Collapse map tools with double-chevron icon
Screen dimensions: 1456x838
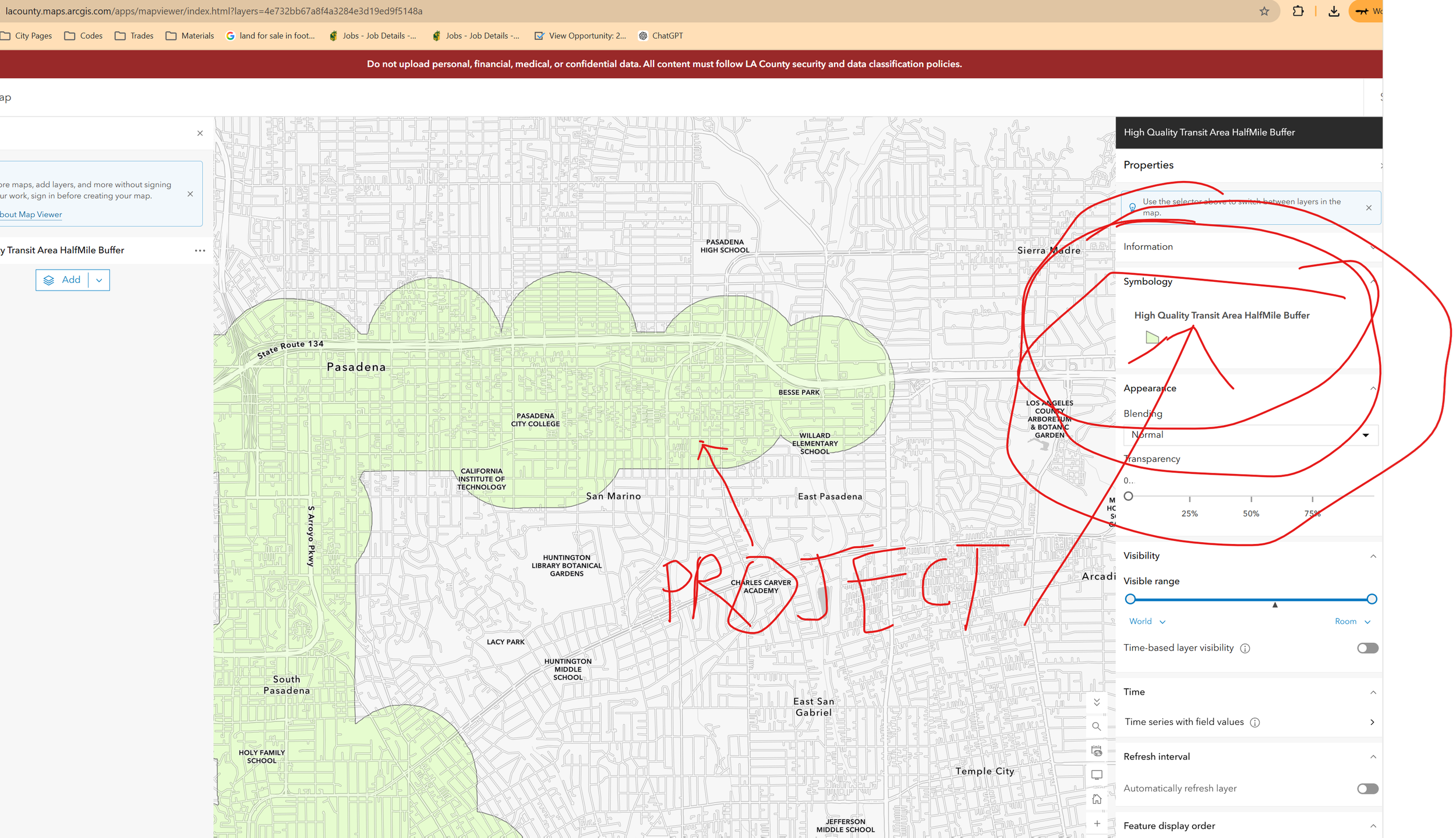[x=1096, y=702]
